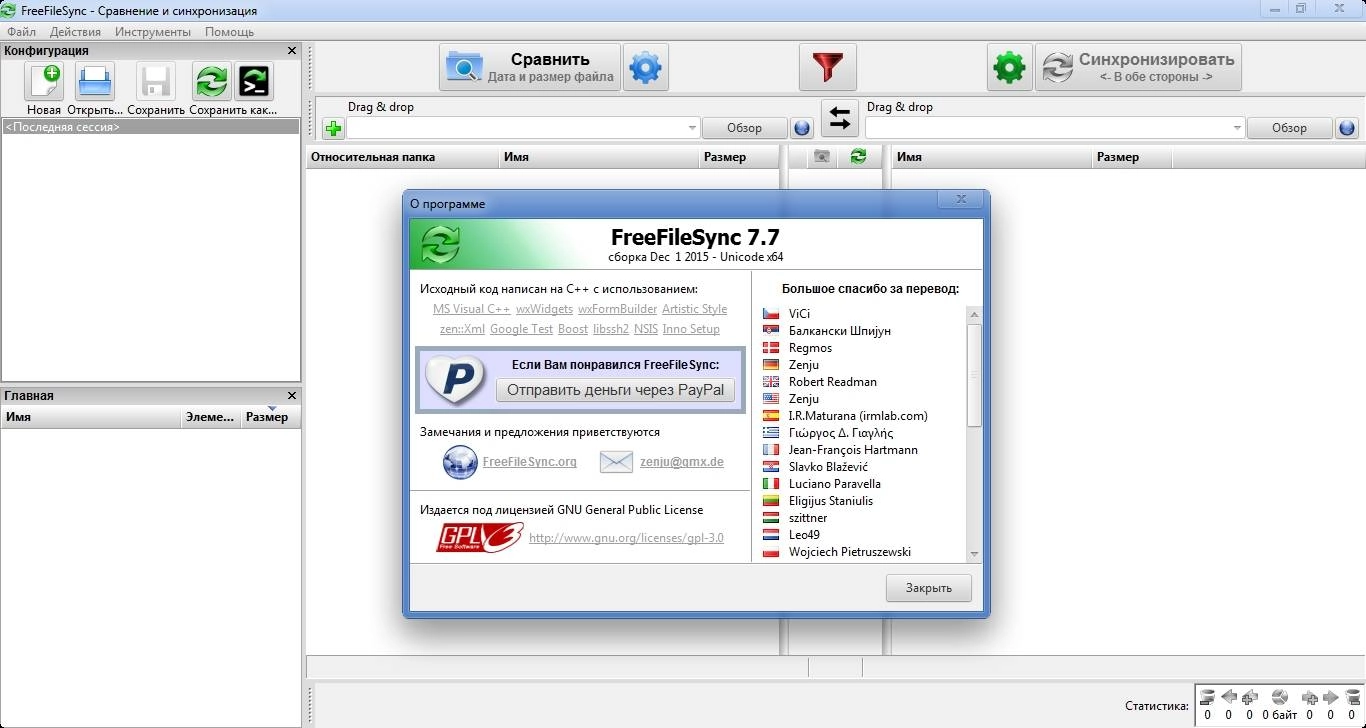The height and width of the screenshot is (728, 1366).
Task: Open the NSIS link
Action: (x=646, y=329)
